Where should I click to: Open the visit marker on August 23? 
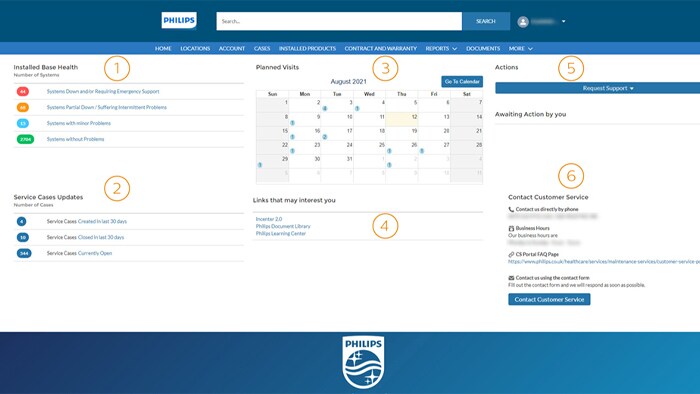[x=292, y=151]
